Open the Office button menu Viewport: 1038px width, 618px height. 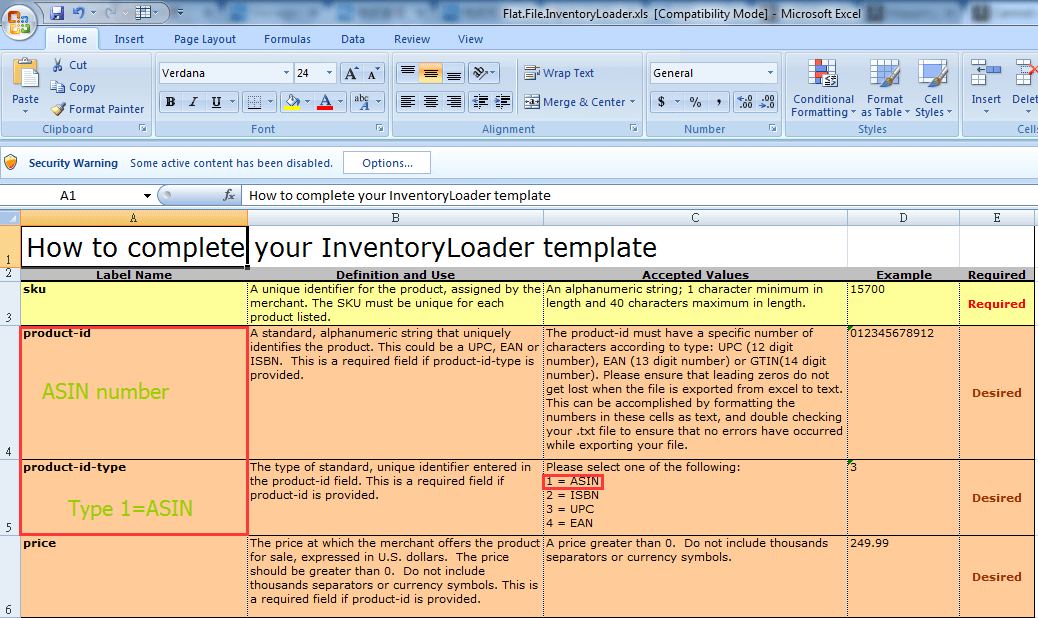pyautogui.click(x=19, y=21)
